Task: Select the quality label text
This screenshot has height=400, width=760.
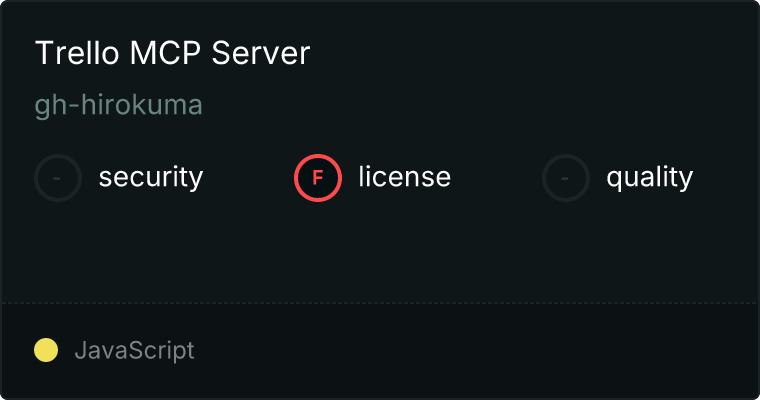Action: (649, 178)
